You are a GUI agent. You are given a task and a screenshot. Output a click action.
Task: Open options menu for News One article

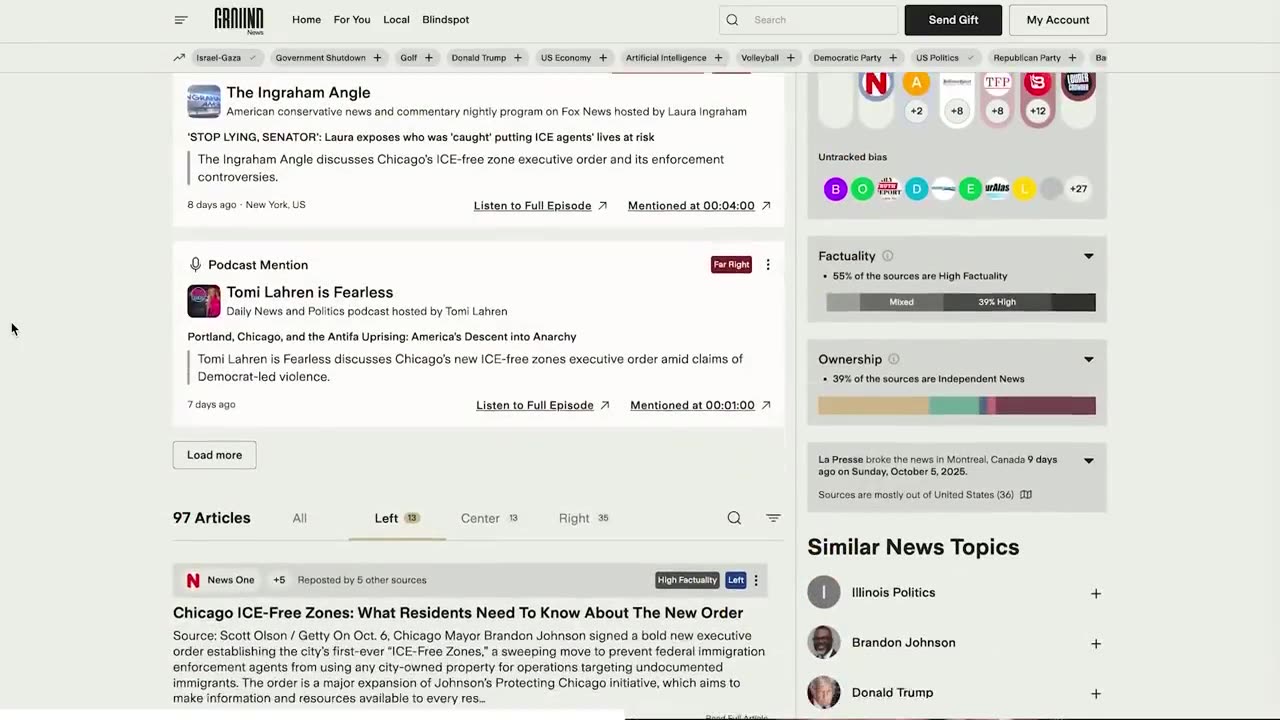(x=756, y=580)
